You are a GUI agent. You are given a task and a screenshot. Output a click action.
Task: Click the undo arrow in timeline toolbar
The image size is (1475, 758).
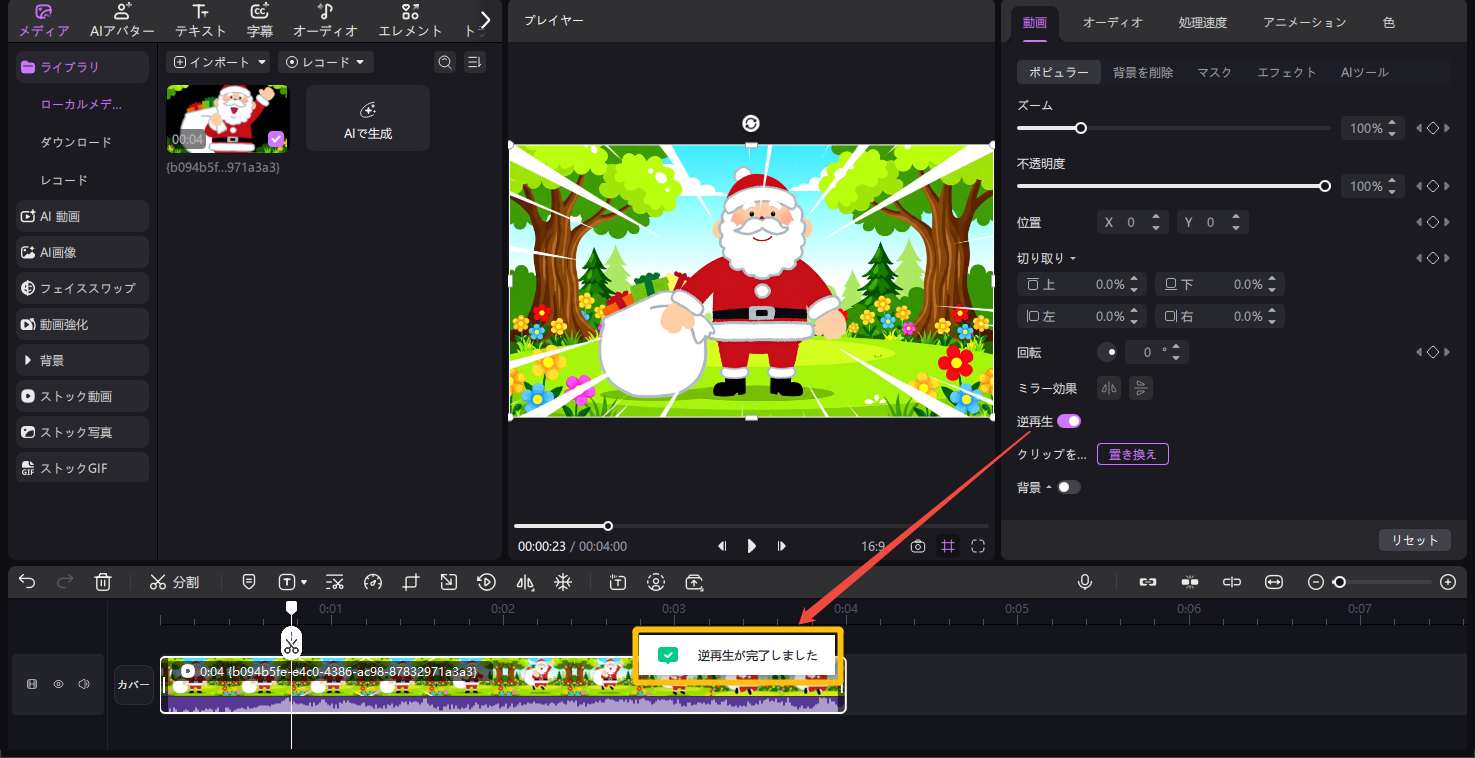pyautogui.click(x=27, y=582)
